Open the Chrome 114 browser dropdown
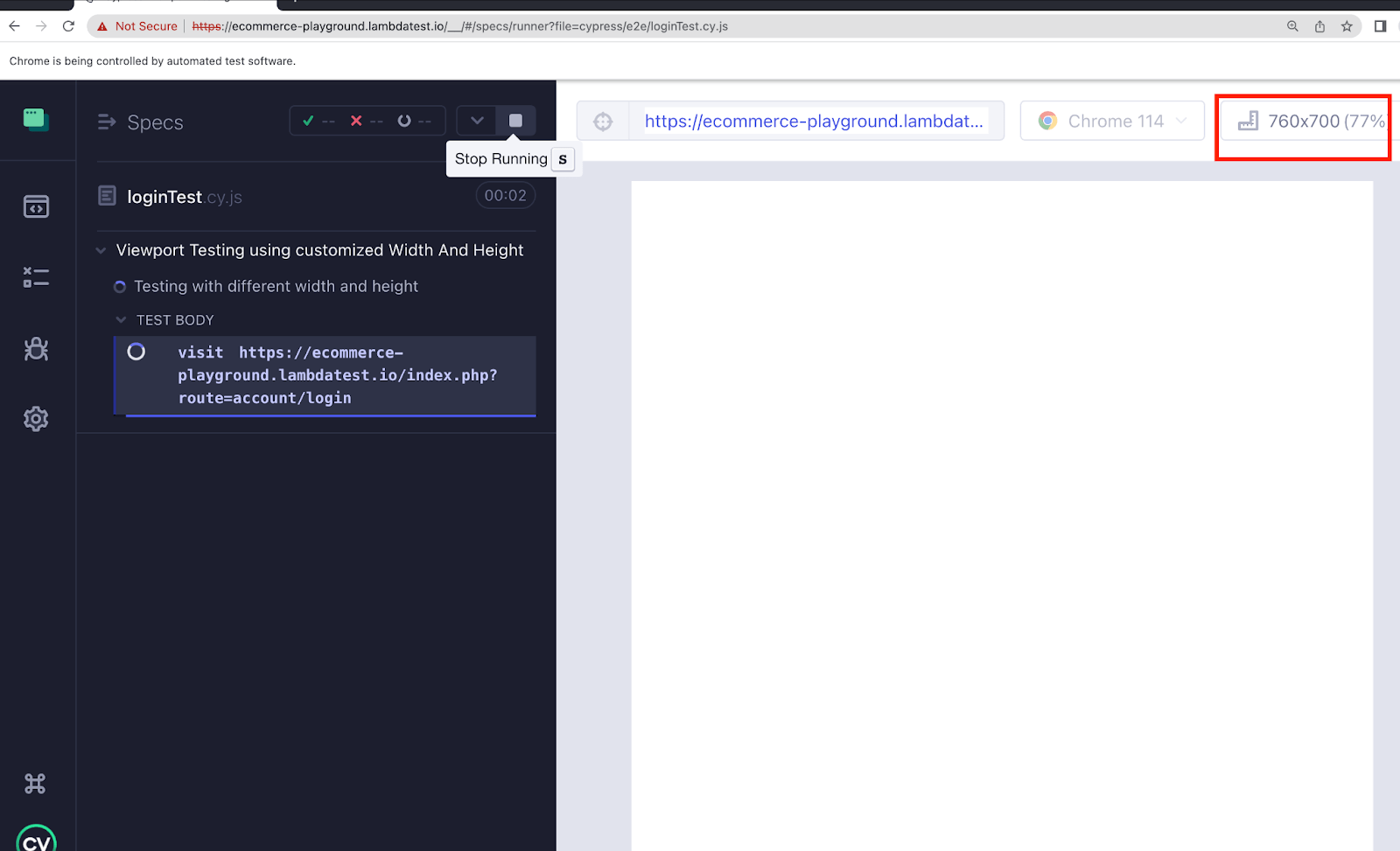The height and width of the screenshot is (851, 1400). pos(1112,121)
